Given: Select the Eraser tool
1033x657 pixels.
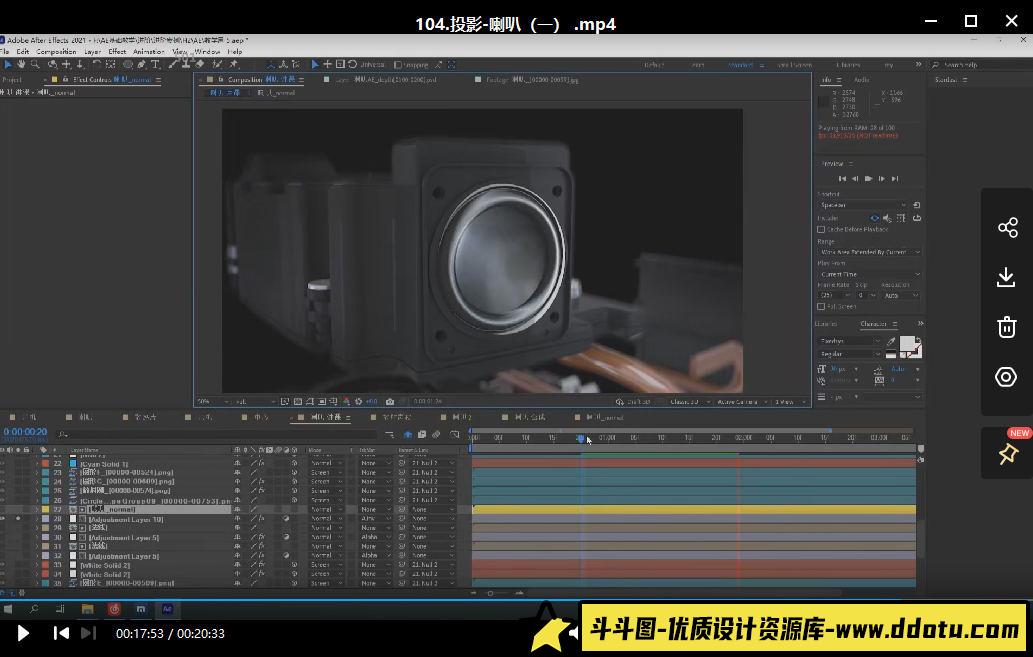Looking at the screenshot, I should point(200,65).
